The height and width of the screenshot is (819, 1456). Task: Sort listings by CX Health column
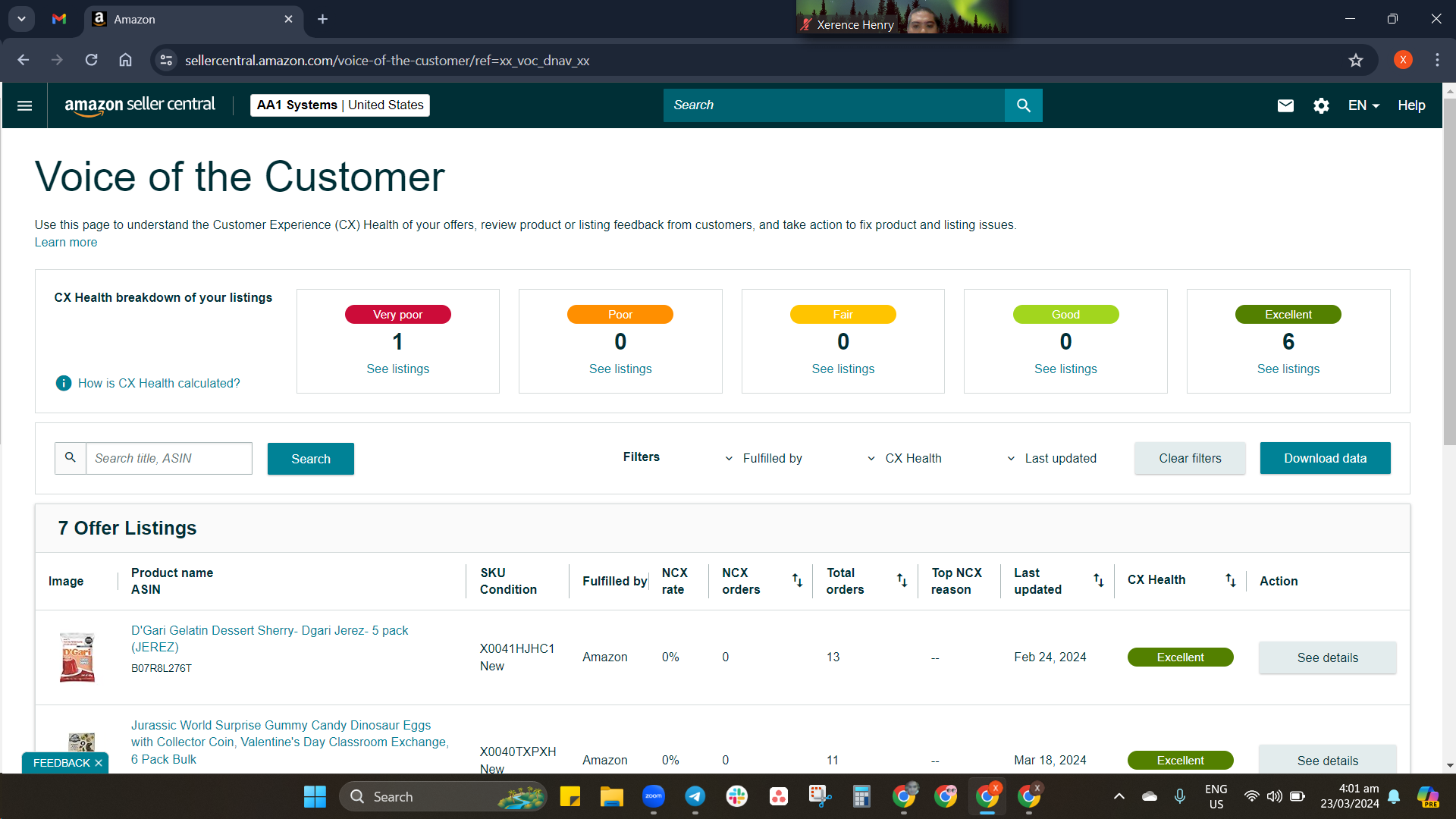pyautogui.click(x=1230, y=580)
